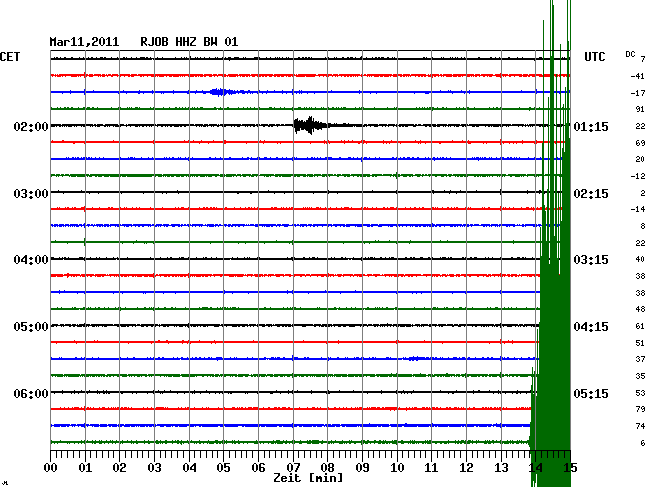This screenshot has height=494, width=650.
Task: Click minute 13 on the time axis
Action: 501,468
